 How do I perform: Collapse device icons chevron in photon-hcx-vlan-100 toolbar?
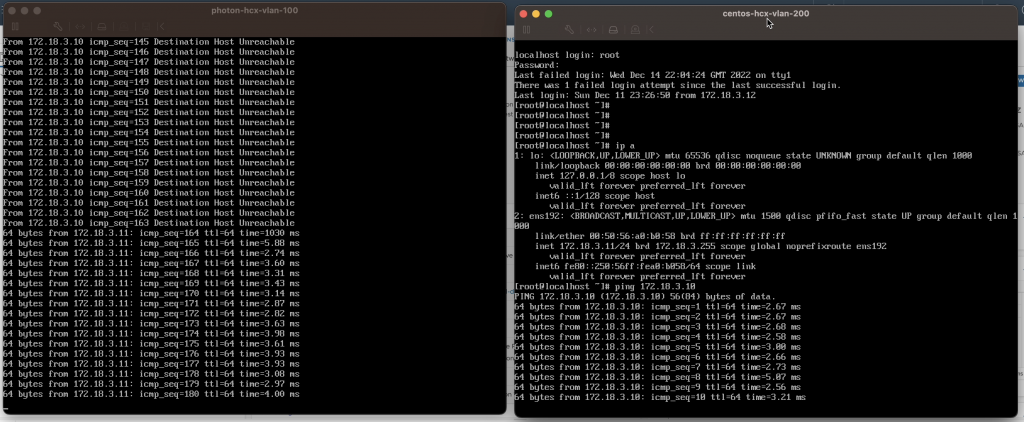(162, 26)
